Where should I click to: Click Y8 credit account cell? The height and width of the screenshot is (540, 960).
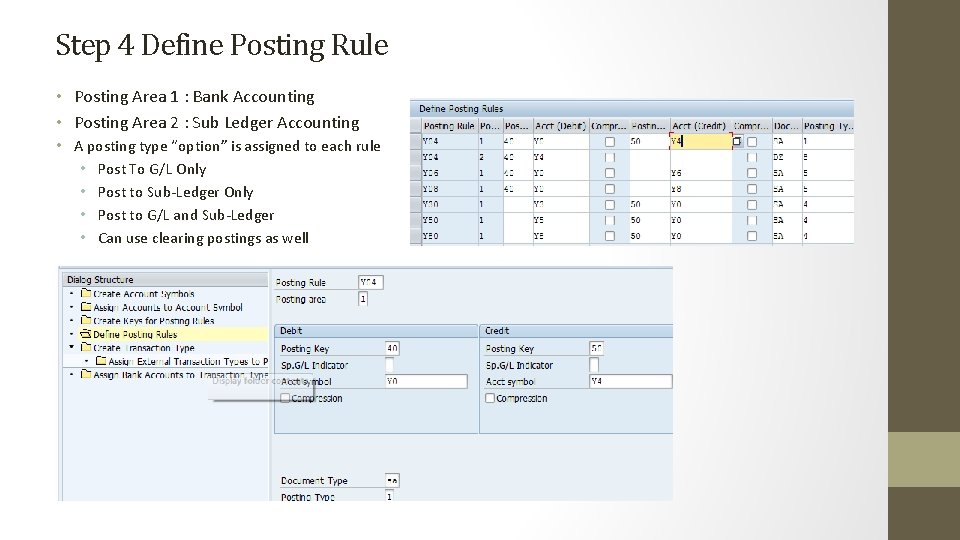click(700, 189)
